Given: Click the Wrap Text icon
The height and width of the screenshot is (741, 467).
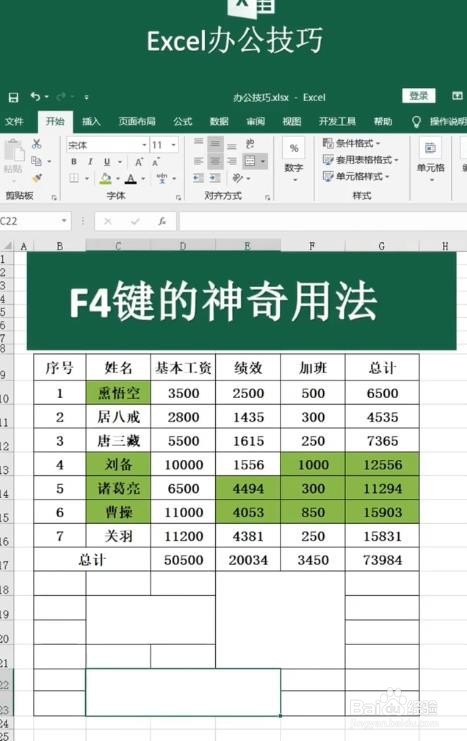Looking at the screenshot, I should tap(250, 144).
